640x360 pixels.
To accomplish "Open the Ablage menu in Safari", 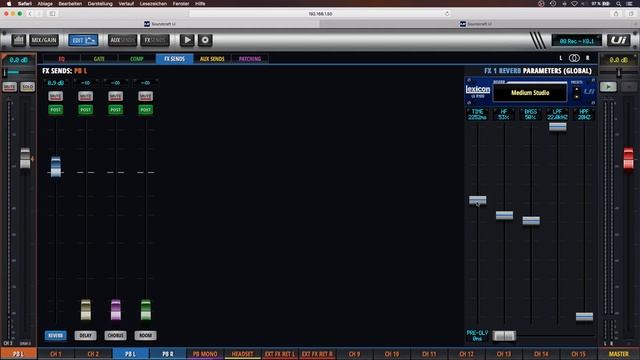I will [45, 3].
